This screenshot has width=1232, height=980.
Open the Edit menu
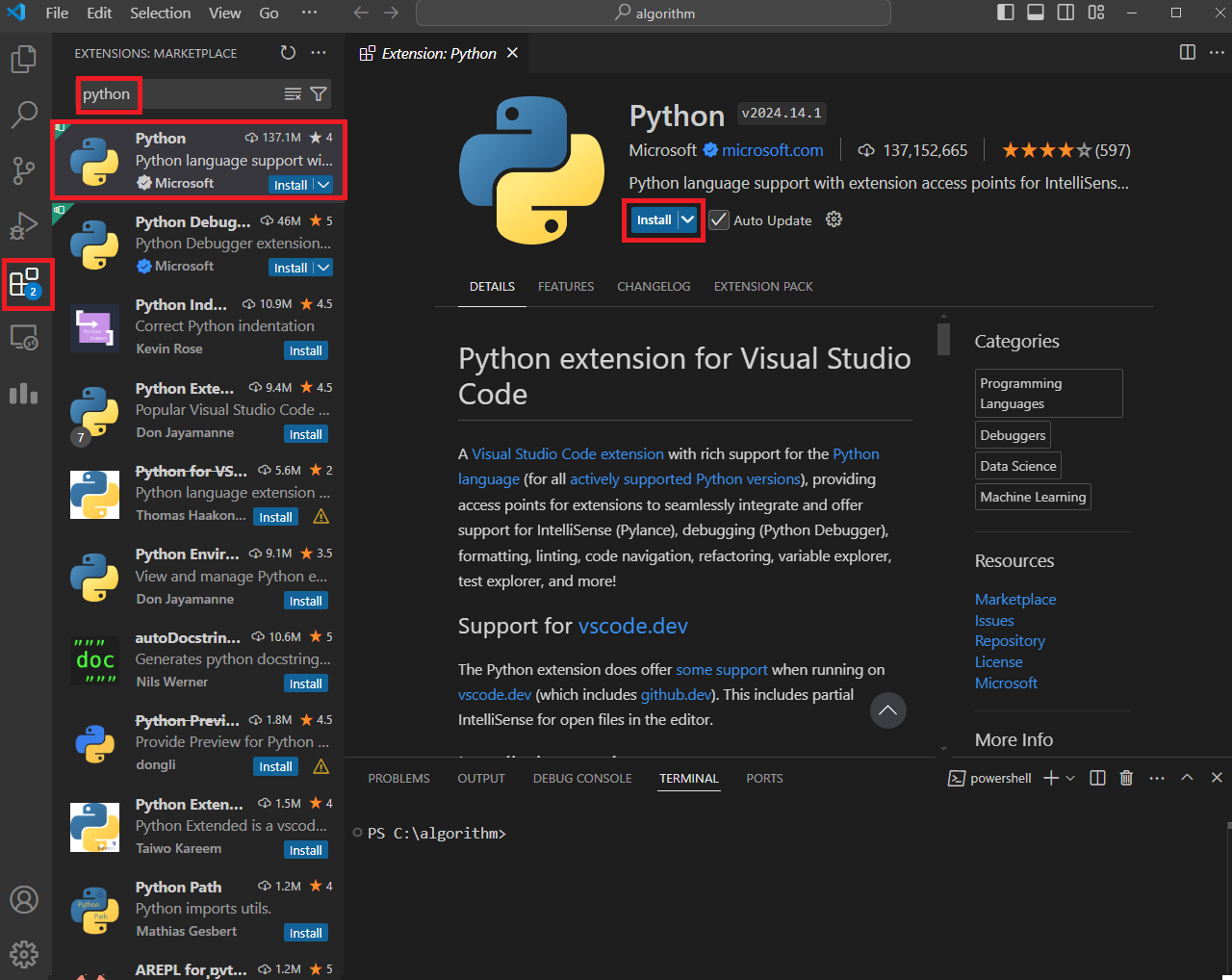click(x=99, y=13)
